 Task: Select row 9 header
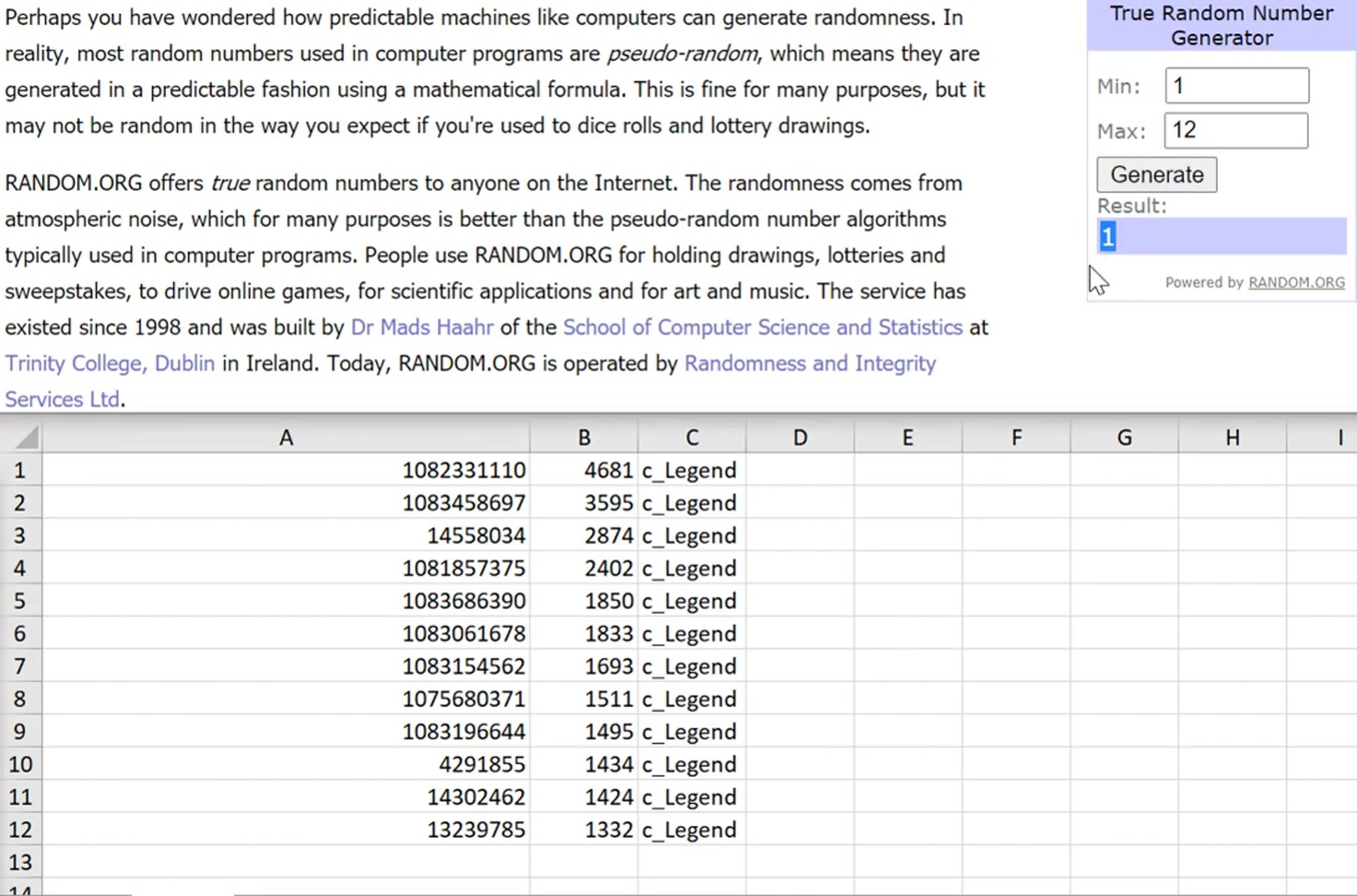[x=21, y=731]
